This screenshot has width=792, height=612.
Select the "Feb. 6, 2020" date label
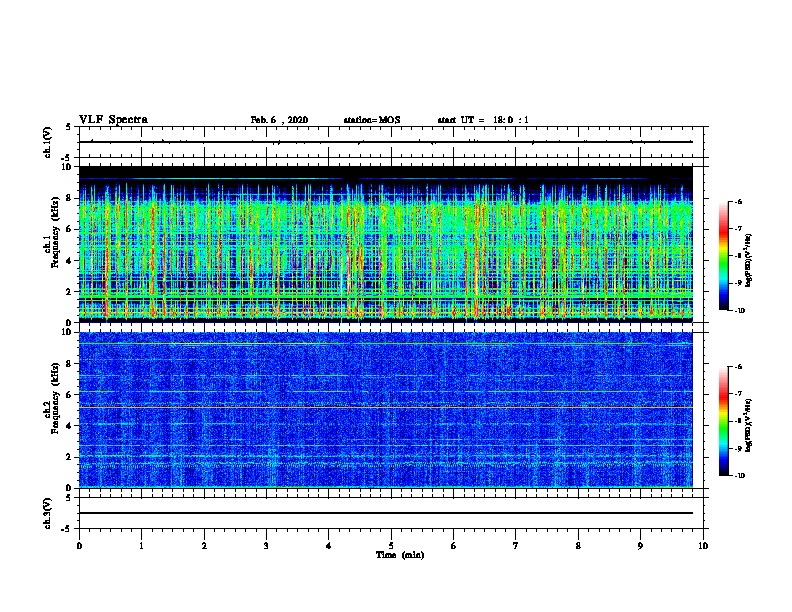279,120
